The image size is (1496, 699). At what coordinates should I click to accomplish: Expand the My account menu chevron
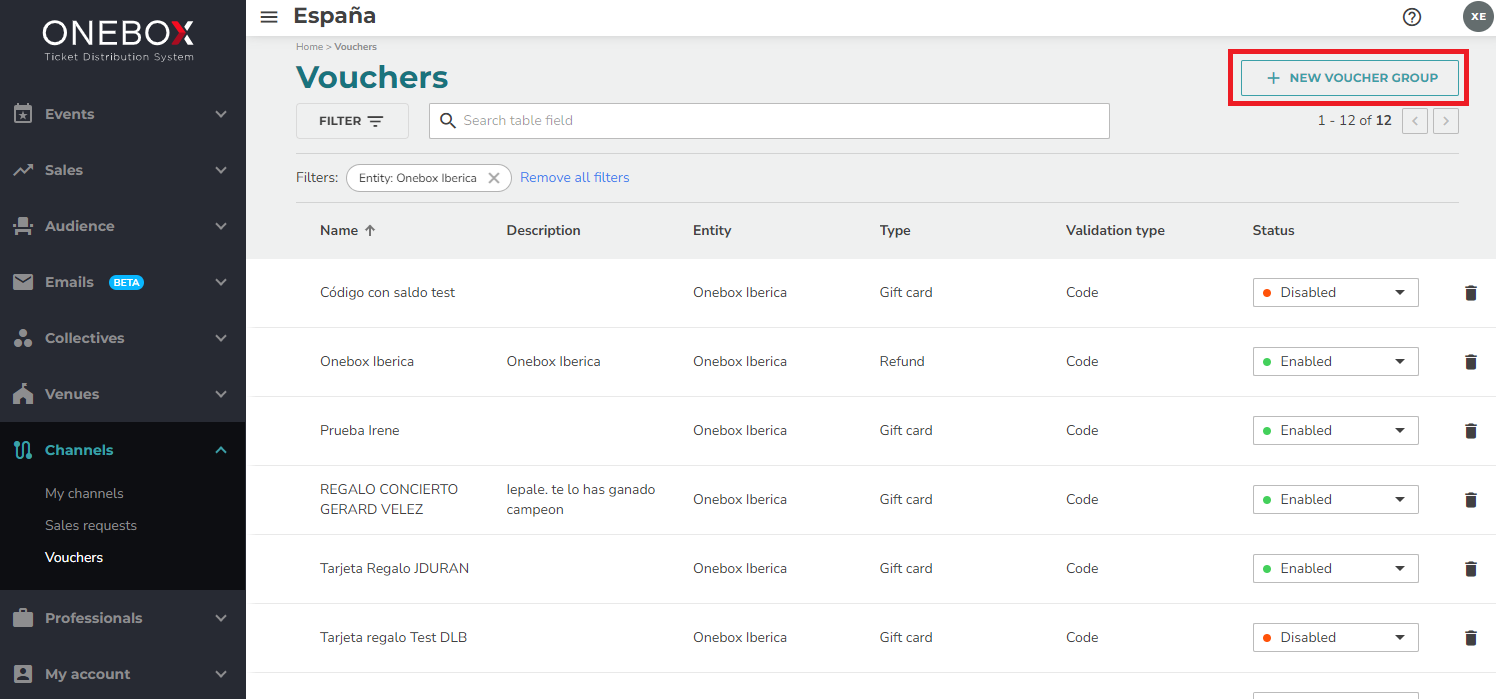tap(221, 674)
